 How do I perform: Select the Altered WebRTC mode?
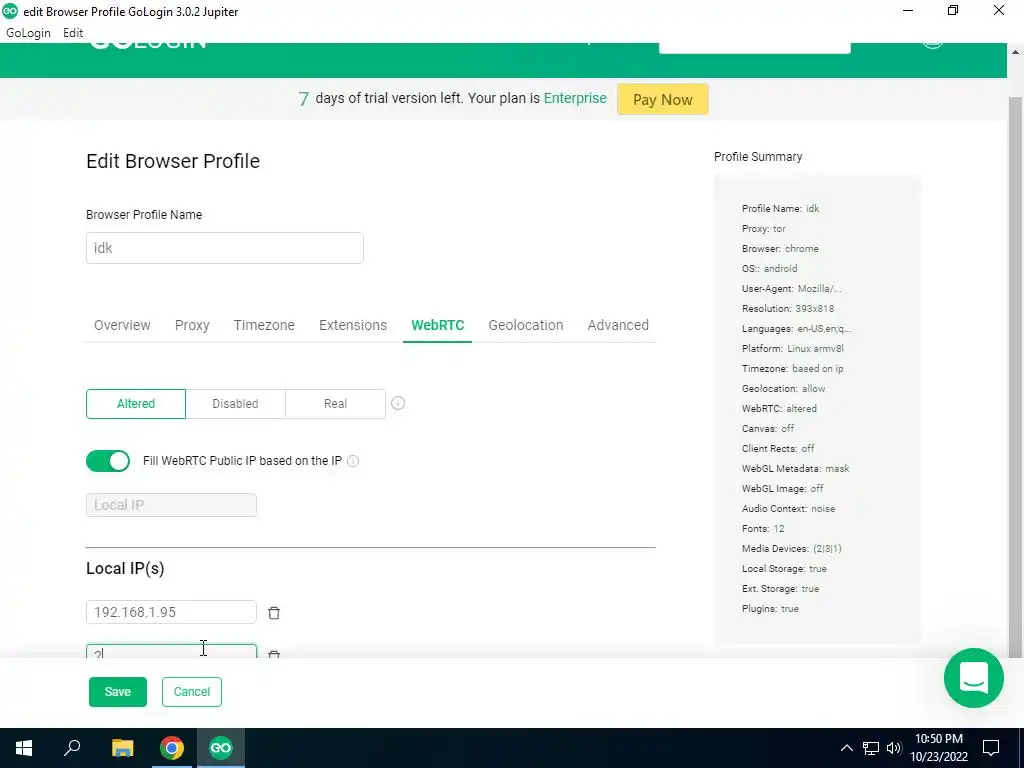(x=136, y=404)
